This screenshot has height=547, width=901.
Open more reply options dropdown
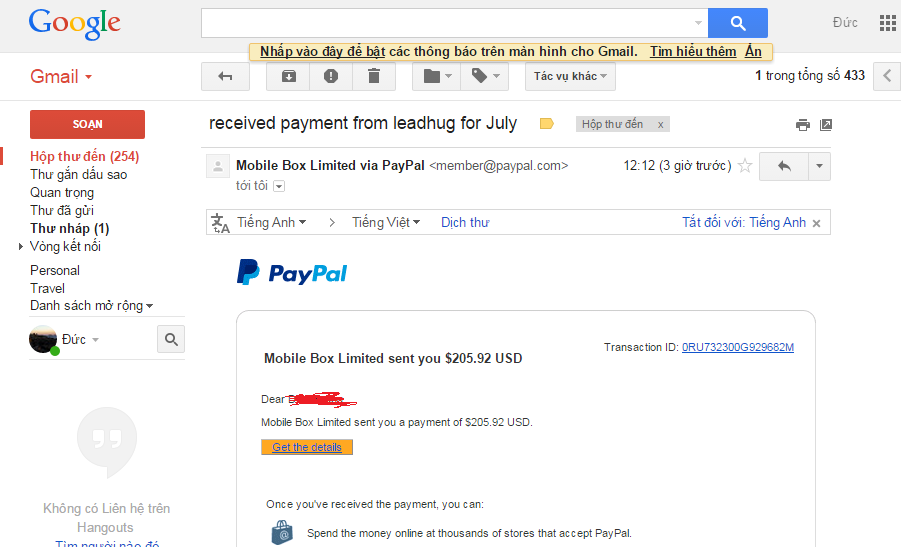819,167
